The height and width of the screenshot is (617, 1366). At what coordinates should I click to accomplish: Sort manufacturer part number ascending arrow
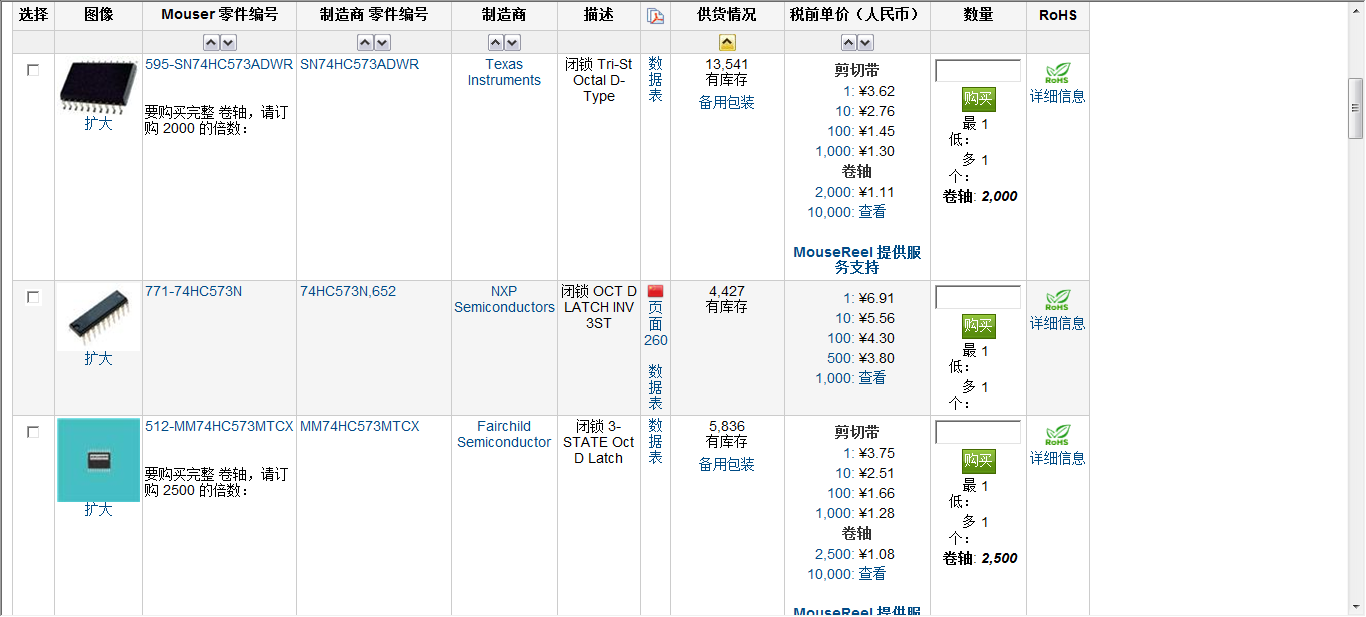click(365, 43)
